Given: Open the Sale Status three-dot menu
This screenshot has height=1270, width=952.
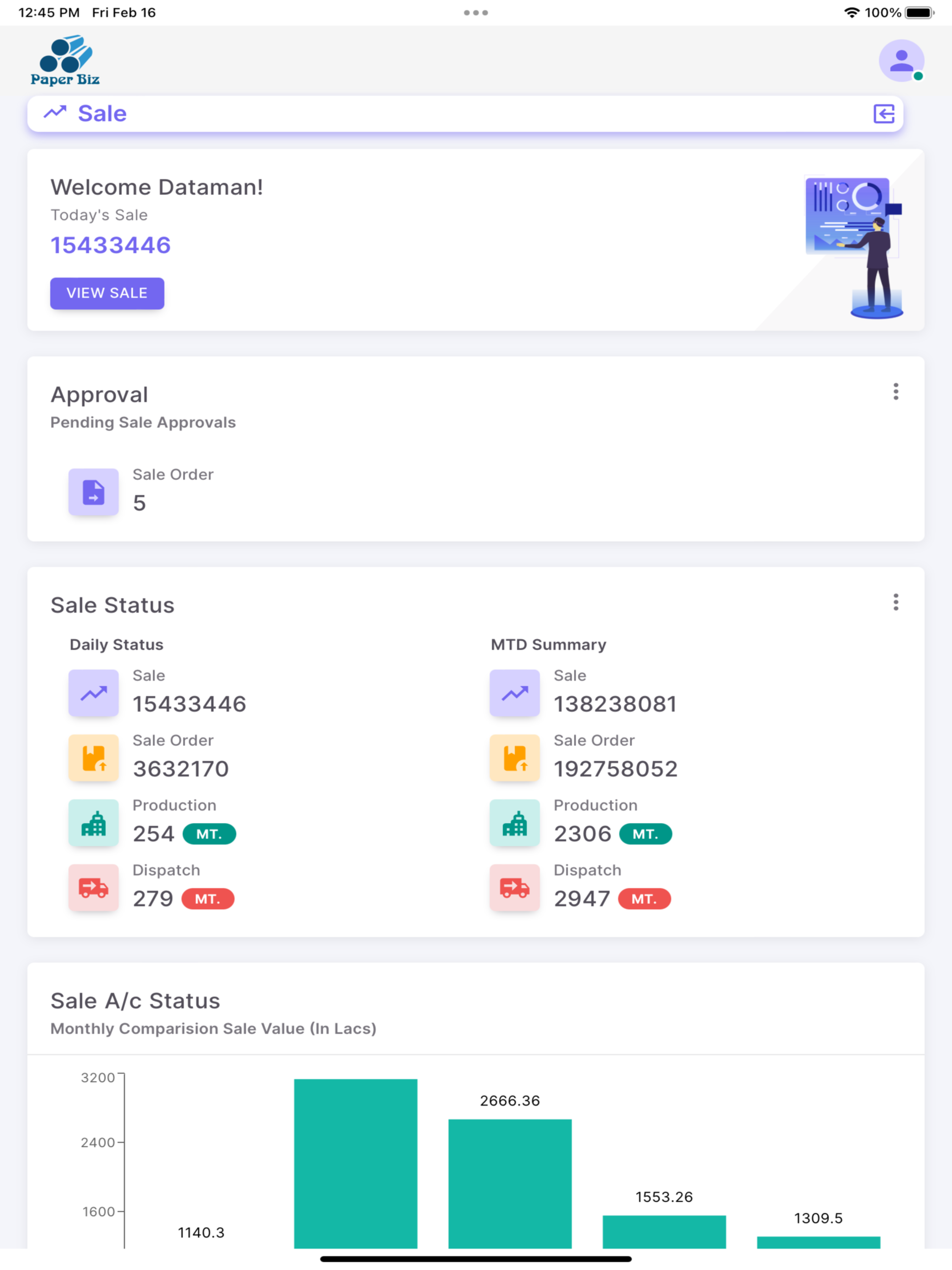Looking at the screenshot, I should [895, 602].
